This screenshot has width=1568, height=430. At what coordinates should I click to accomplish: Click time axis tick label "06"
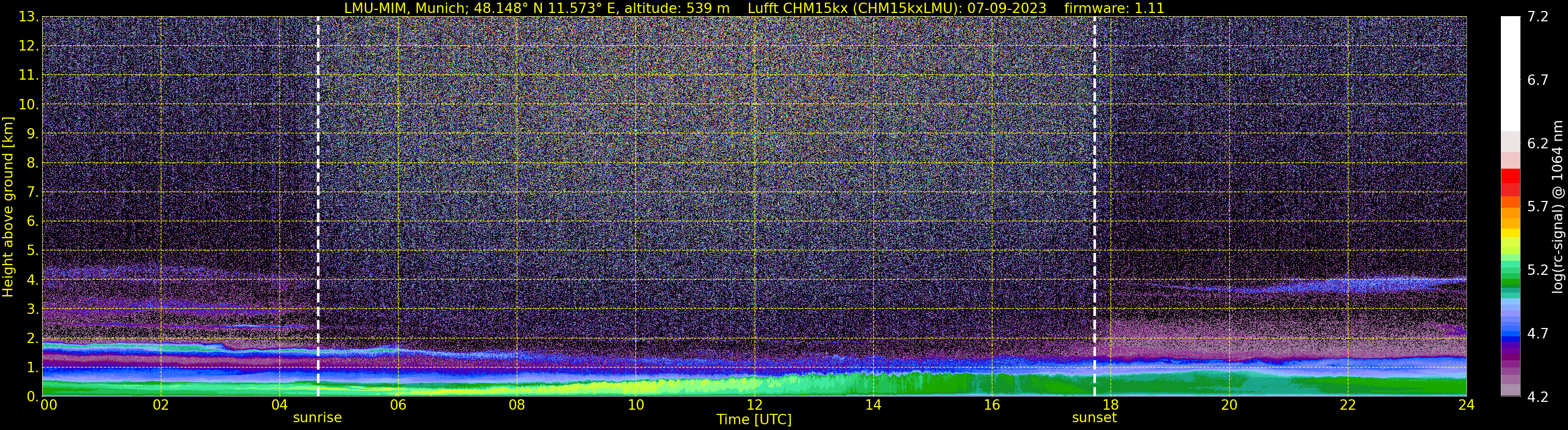click(x=398, y=406)
